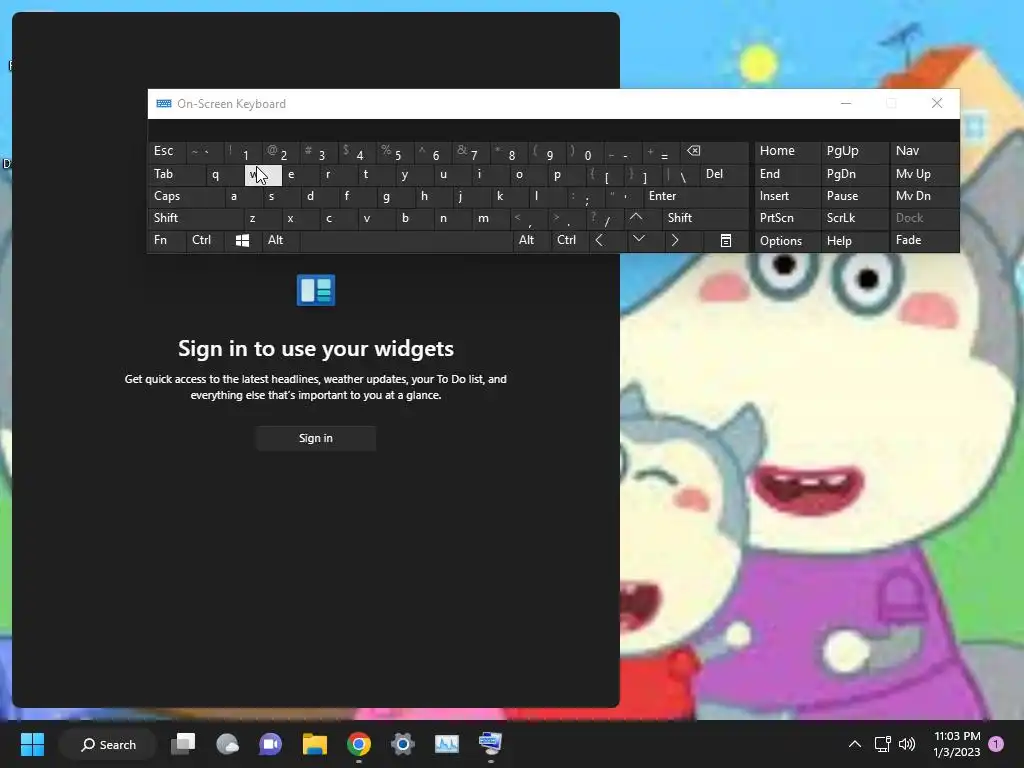Click the Fade key on keyboard
The width and height of the screenshot is (1024, 768).
coord(925,240)
